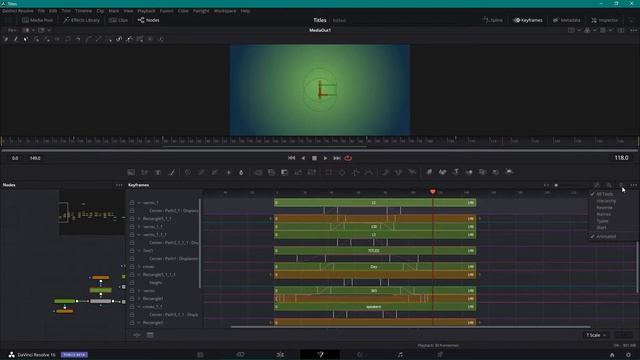Image resolution: width=640 pixels, height=360 pixels.
Task: Open the Color page in bottom navigation
Action: click(x=360, y=355)
